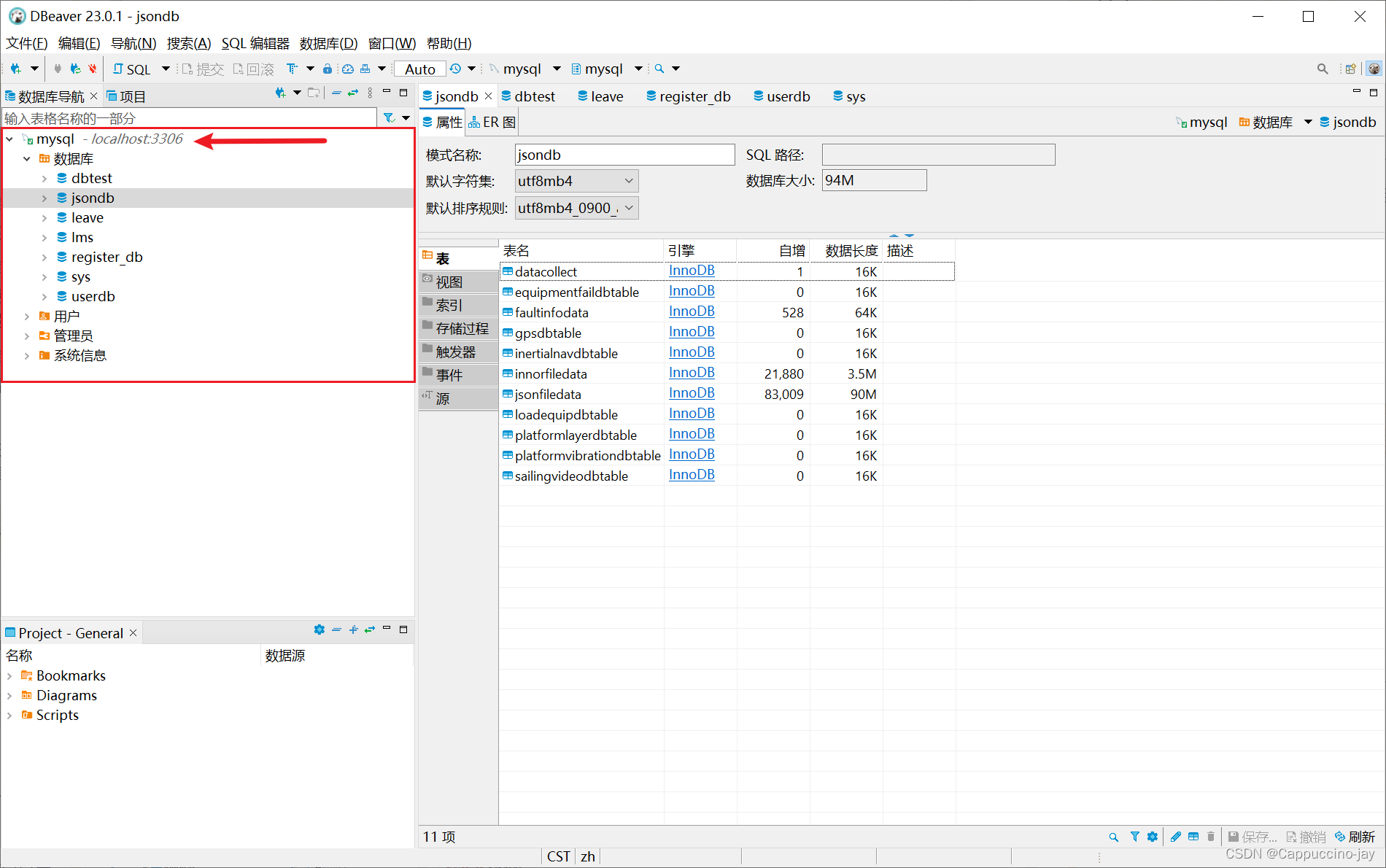Click the toolbar search magnifier beside mysql selectors

pyautogui.click(x=659, y=69)
